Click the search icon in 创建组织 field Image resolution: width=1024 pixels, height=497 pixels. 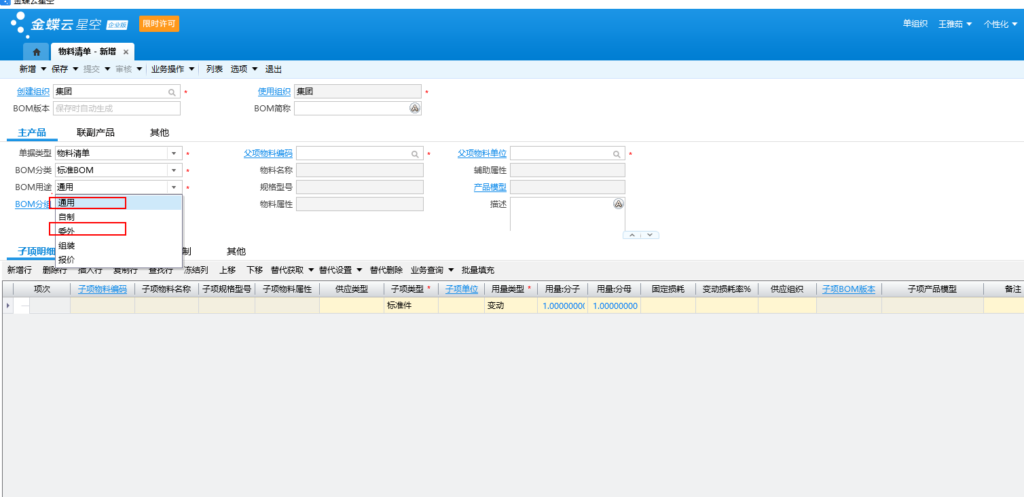[172, 92]
